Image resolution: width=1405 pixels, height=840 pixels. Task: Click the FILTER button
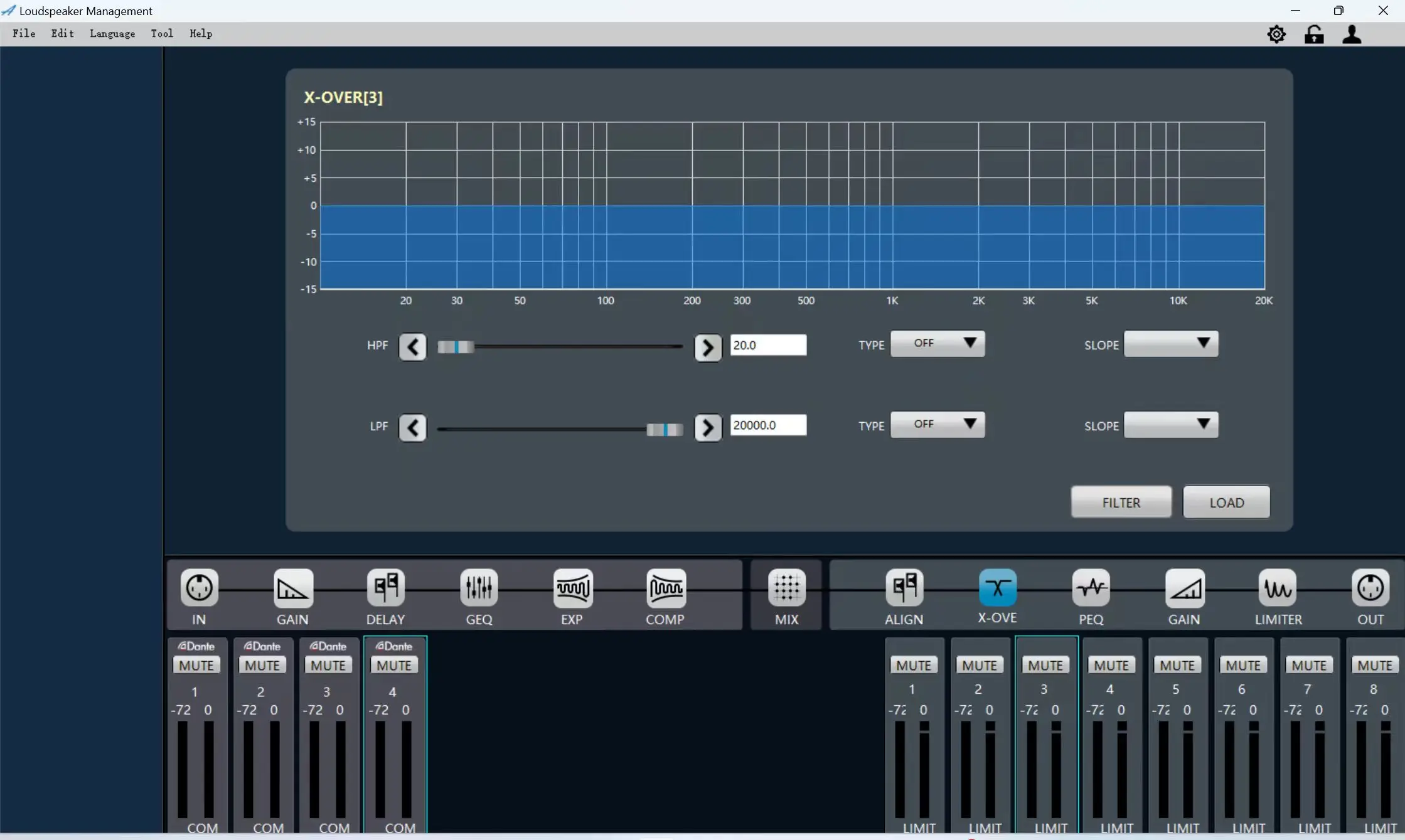[1121, 502]
